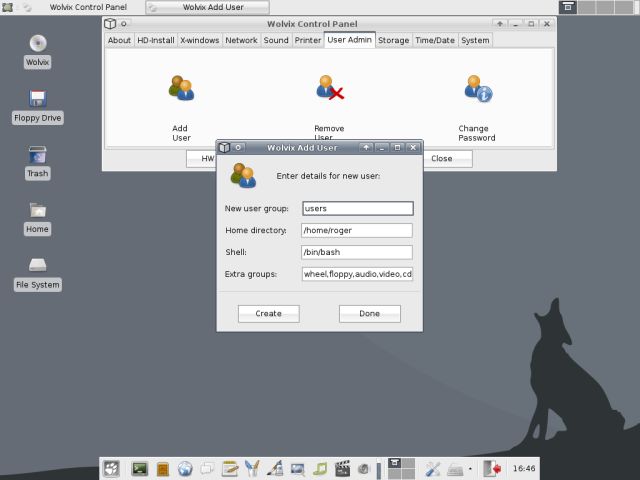Viewport: 640px width, 480px height.
Task: Click the Close button in Control Panel
Action: 448,158
